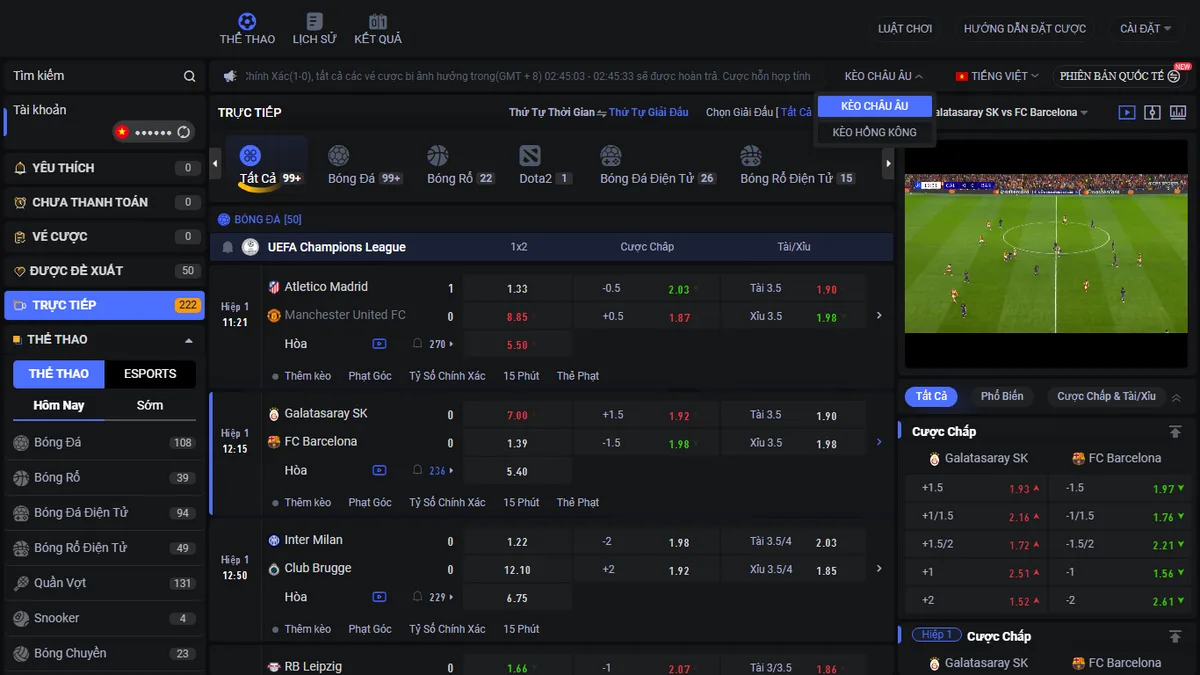Viewport: 1200px width, 675px height.
Task: Switch to PHIÊN BẢN QUỐC TẾ
Action: (1121, 76)
